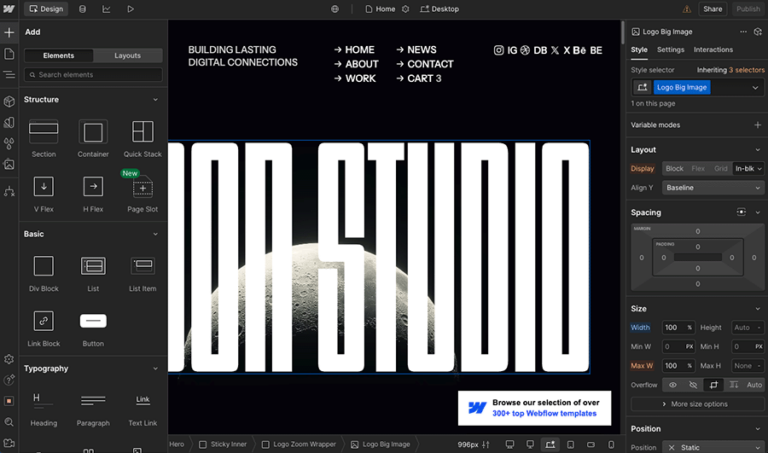Switch to the Interactions tab
Viewport: 768px width, 453px height.
pyautogui.click(x=713, y=49)
